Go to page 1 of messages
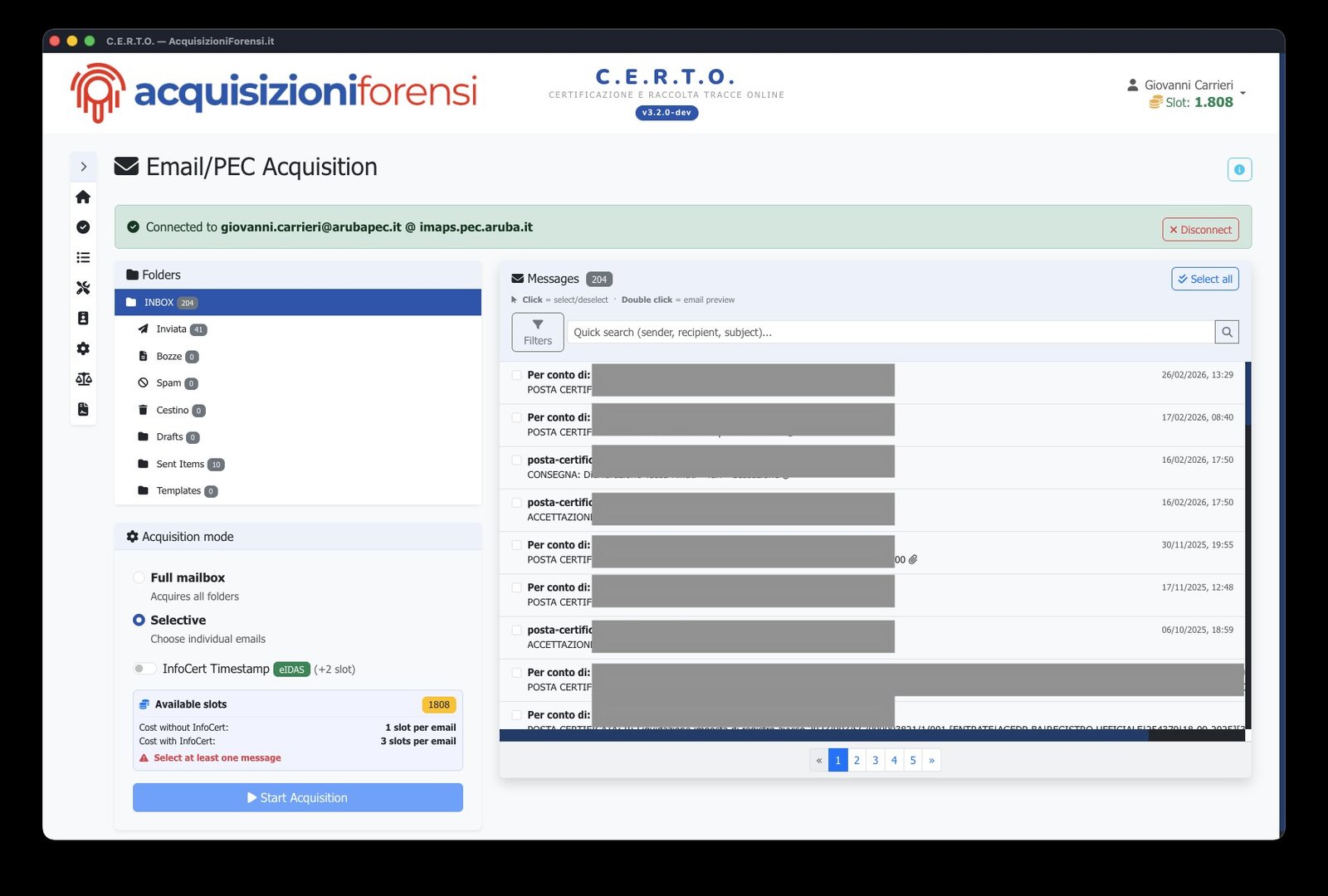 pos(837,760)
